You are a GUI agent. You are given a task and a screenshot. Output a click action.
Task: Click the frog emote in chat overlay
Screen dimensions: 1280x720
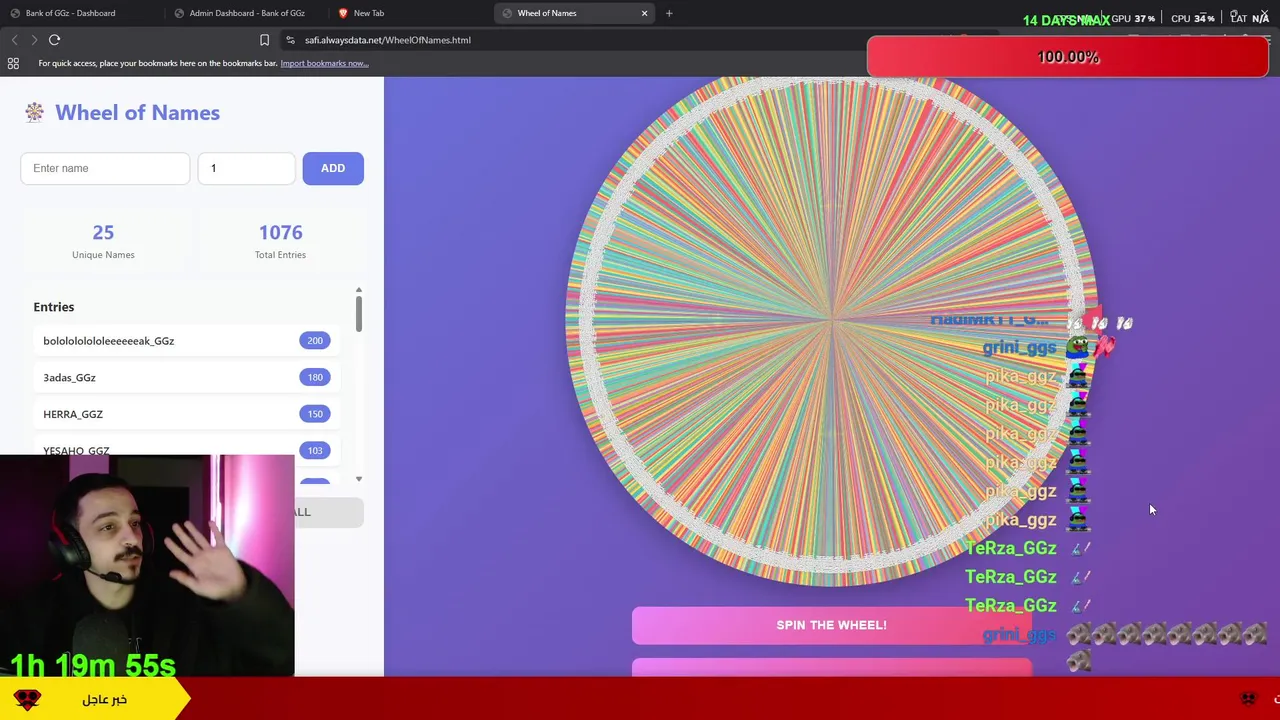click(1078, 346)
